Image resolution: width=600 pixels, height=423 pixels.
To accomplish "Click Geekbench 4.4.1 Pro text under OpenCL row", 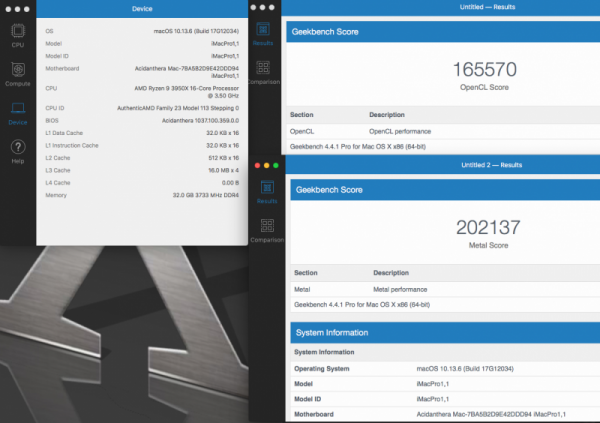I will tap(358, 147).
